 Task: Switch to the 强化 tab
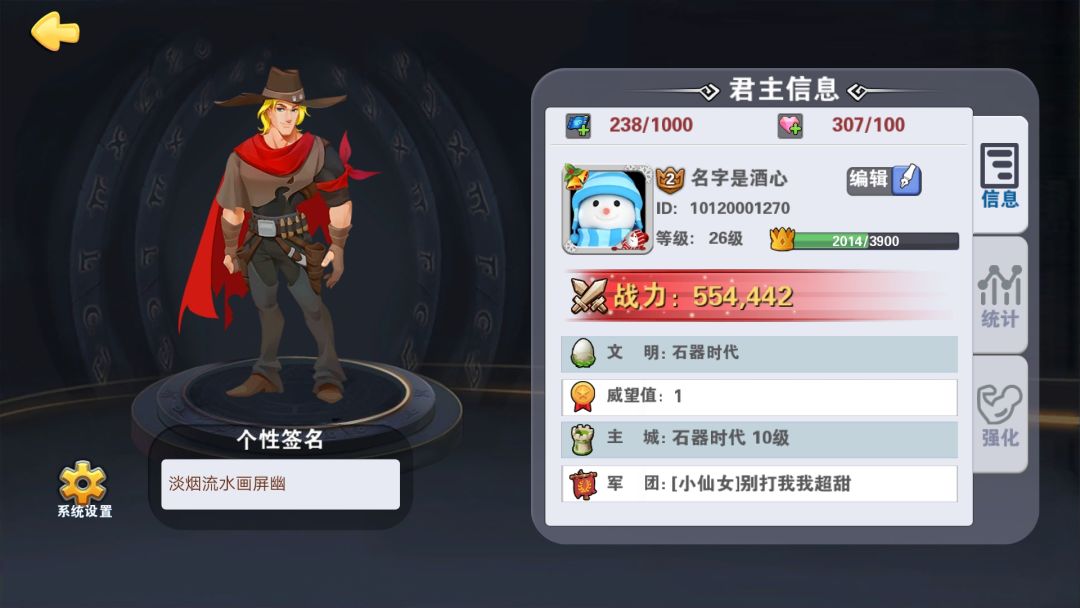pyautogui.click(x=999, y=415)
